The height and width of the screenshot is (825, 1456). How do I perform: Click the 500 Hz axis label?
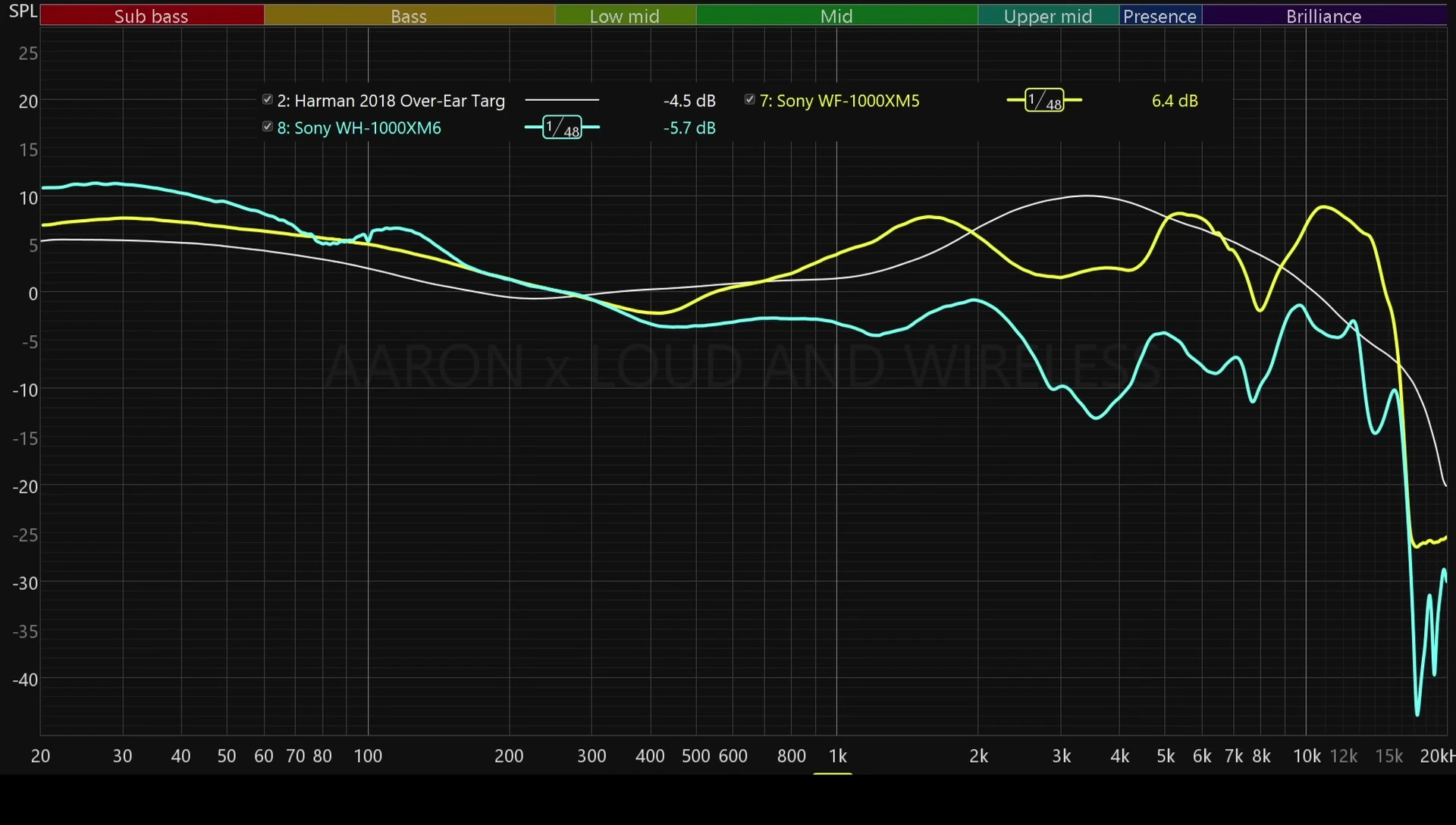coord(695,756)
